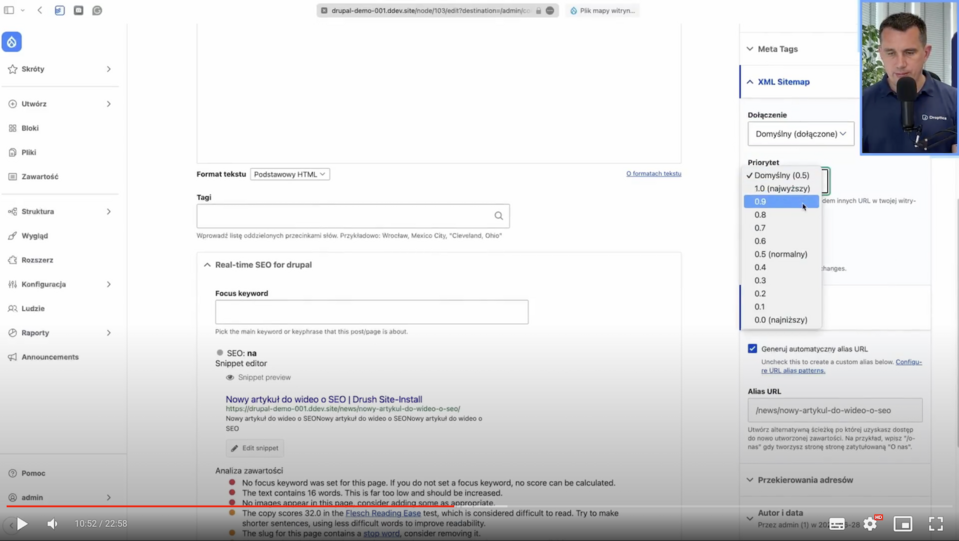
Task: Uncheck Generuj automatyczny alias URL
Action: [752, 348]
